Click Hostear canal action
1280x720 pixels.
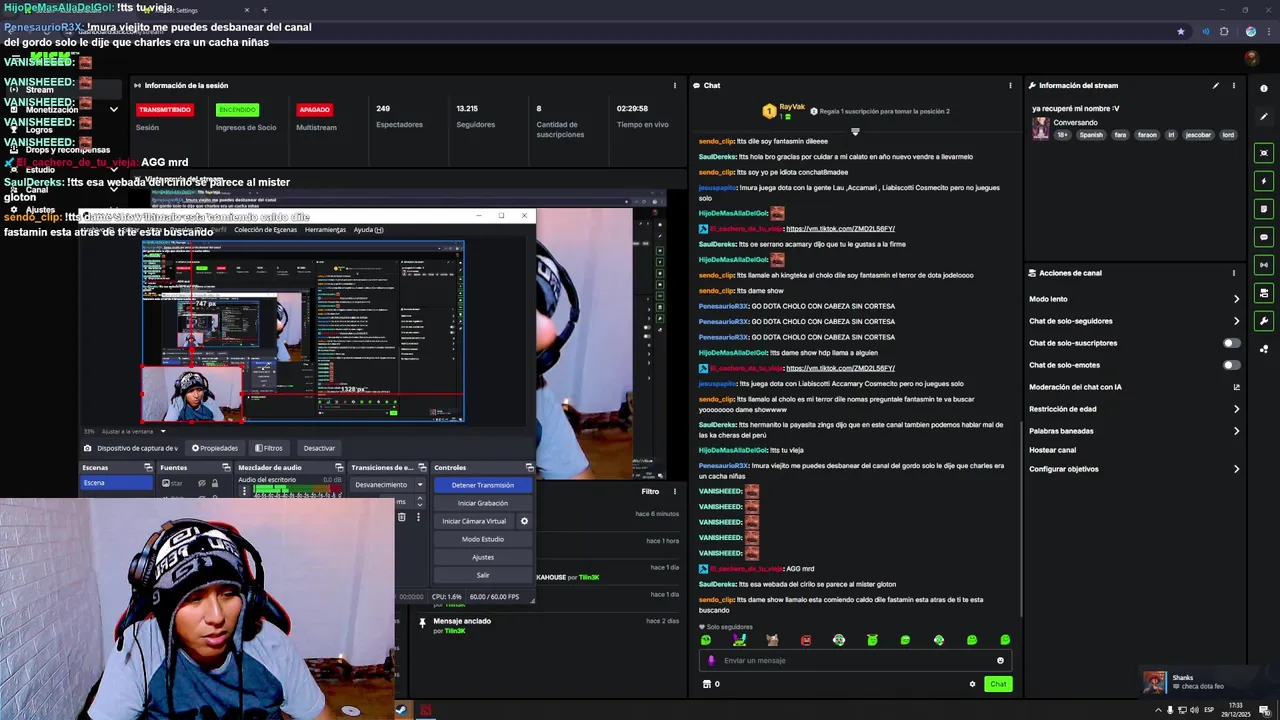[1052, 450]
